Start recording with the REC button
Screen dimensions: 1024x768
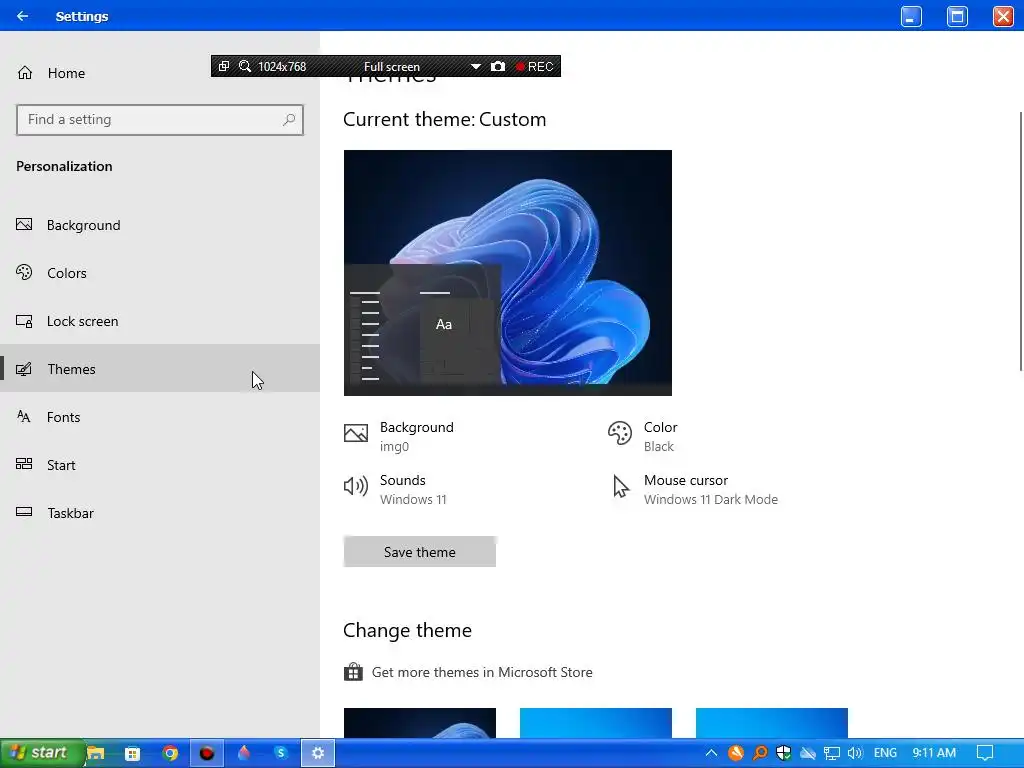tap(535, 67)
